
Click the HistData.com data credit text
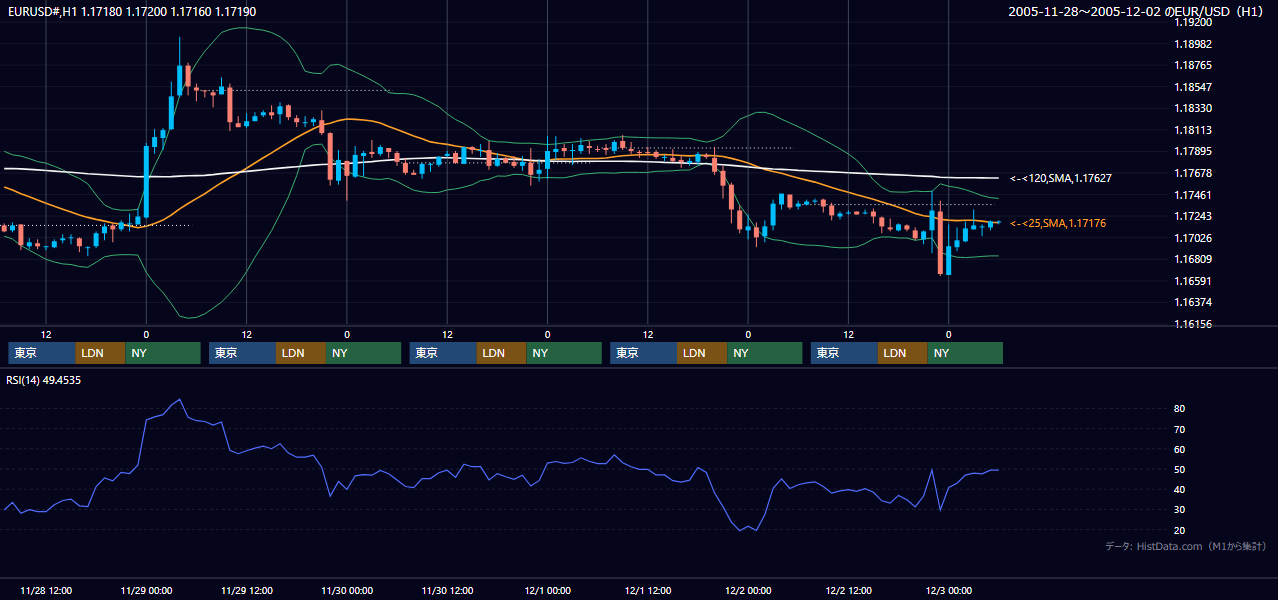[1186, 547]
